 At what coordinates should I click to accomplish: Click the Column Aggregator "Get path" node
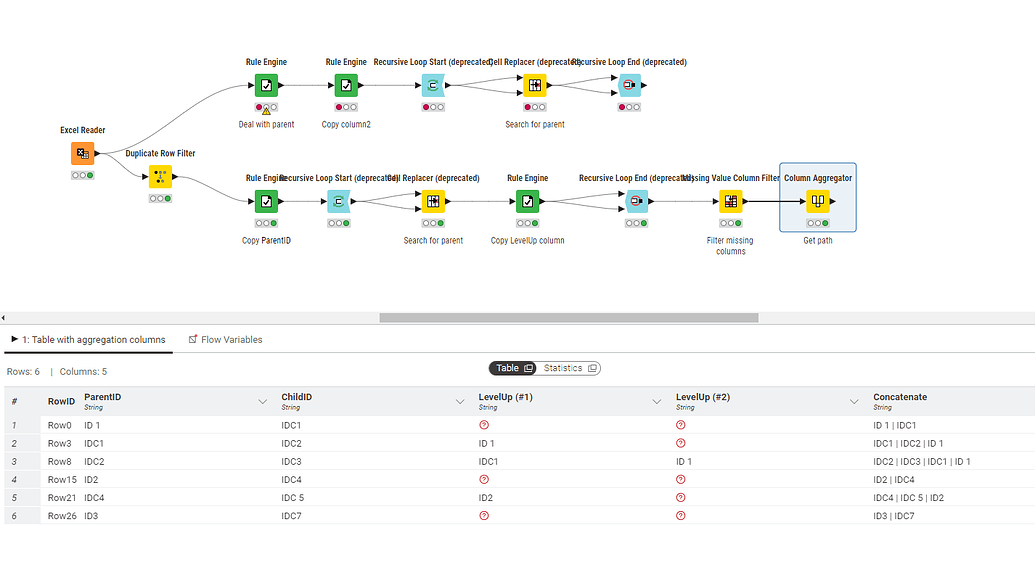click(x=816, y=201)
